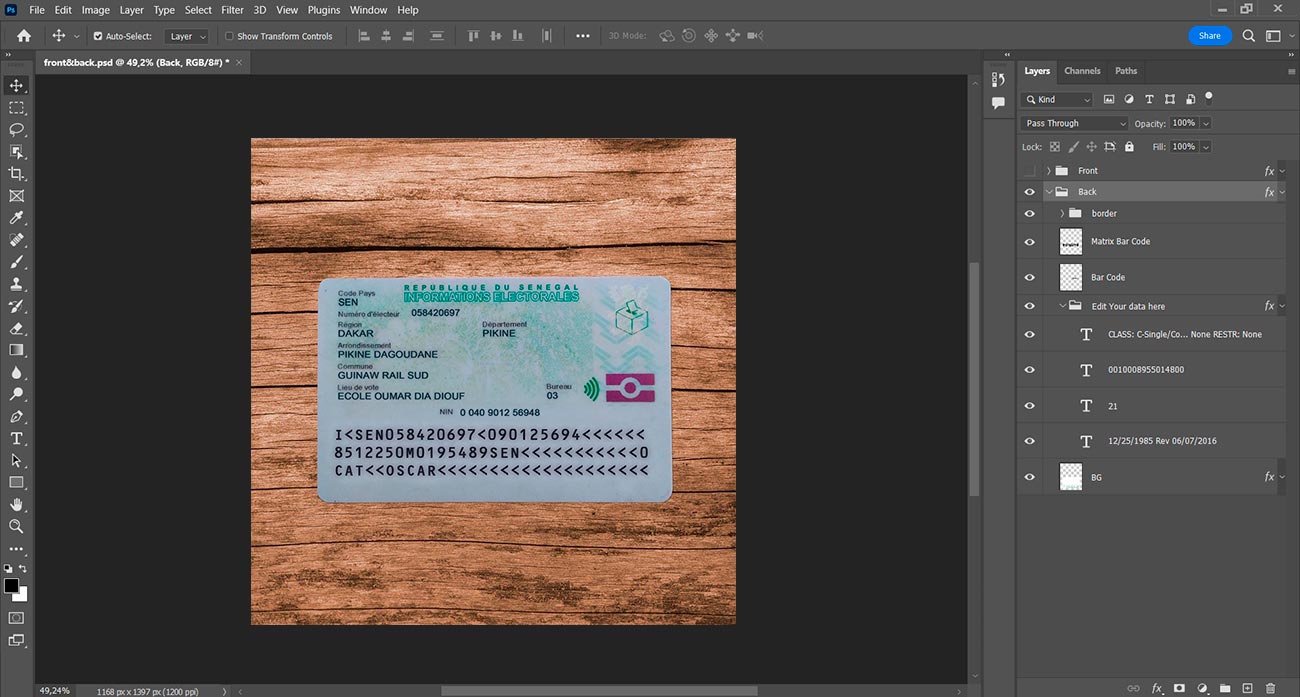Expand the Front layer group

pyautogui.click(x=1048, y=171)
